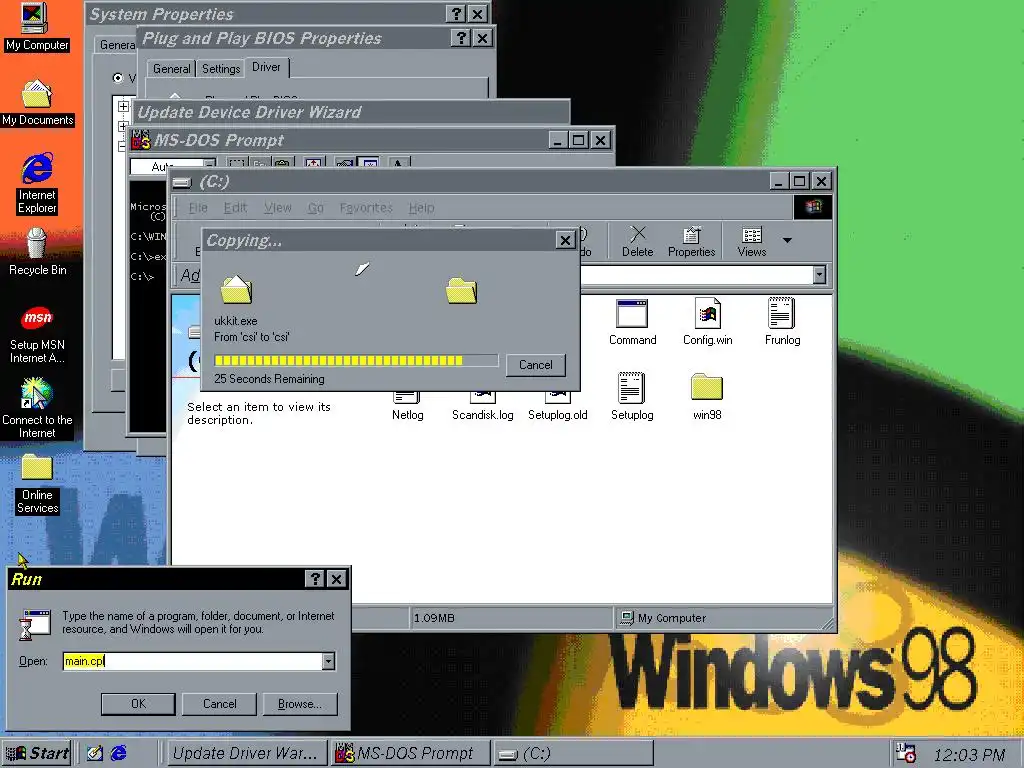Select the Scandisk.log file label

[483, 415]
